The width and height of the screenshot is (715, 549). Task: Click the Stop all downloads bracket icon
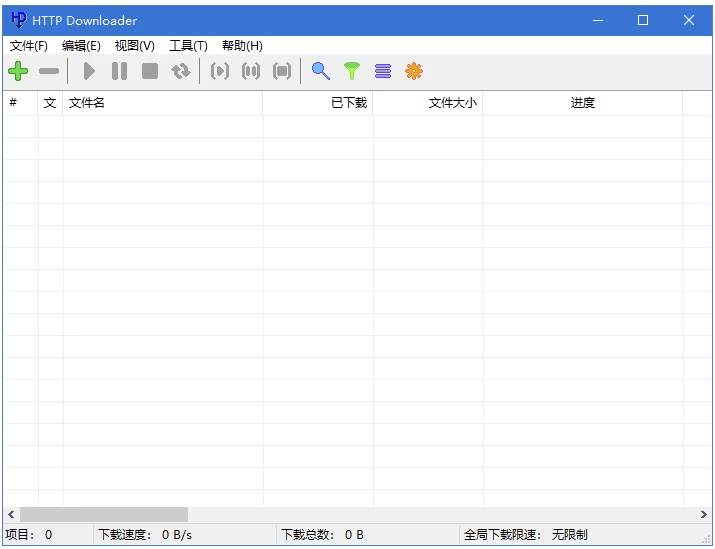click(x=282, y=71)
